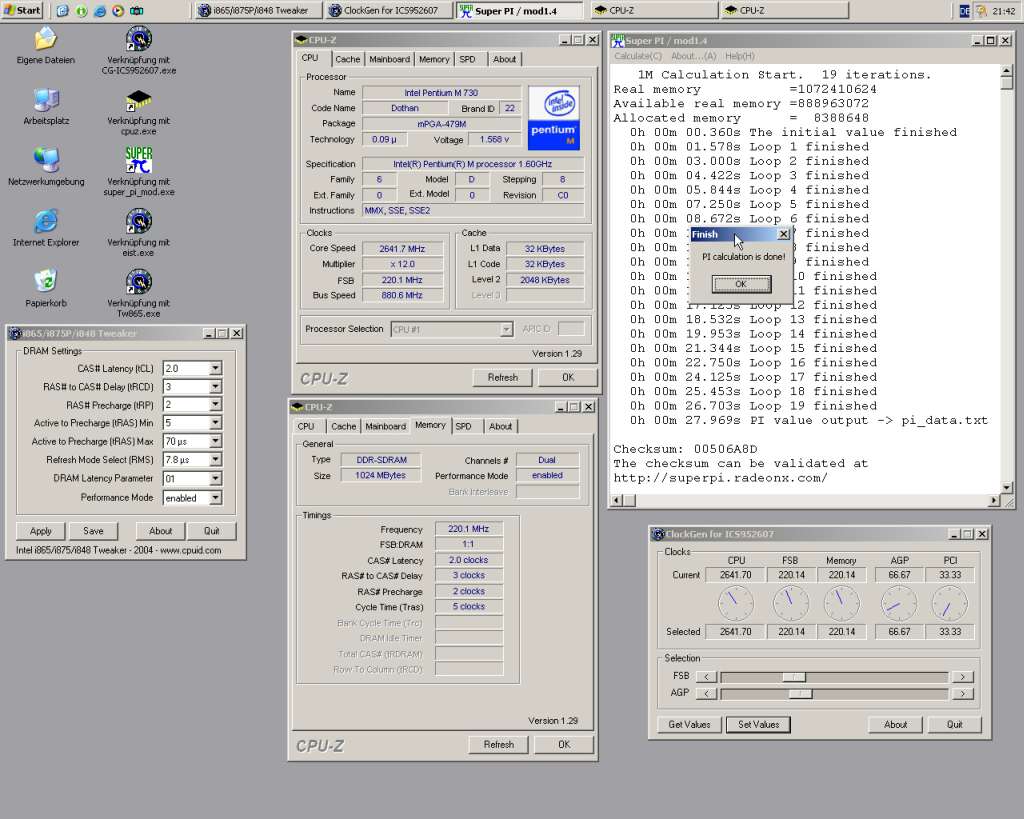The height and width of the screenshot is (819, 1024).
Task: Click Apply in the i865 Tweaker
Action: point(41,531)
